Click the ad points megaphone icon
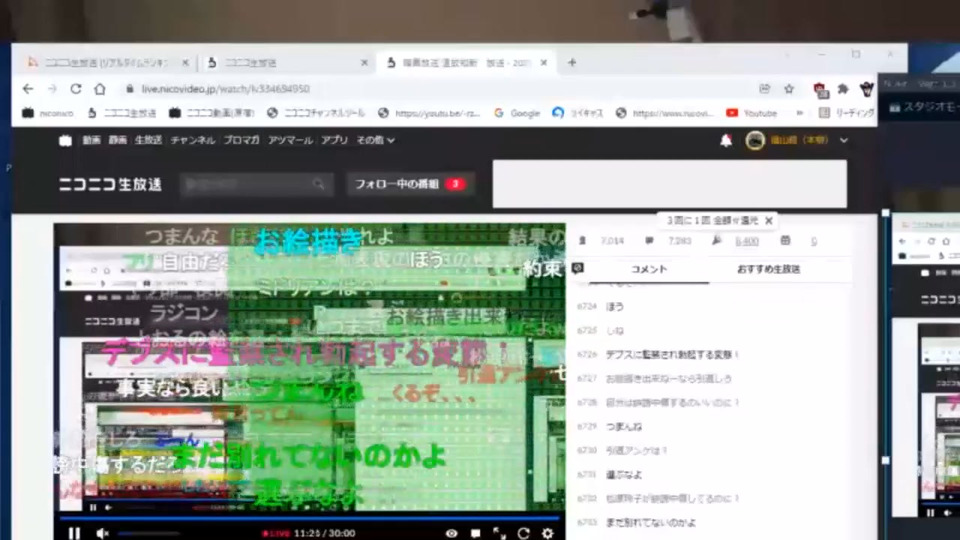This screenshot has width=960, height=540. coord(716,241)
